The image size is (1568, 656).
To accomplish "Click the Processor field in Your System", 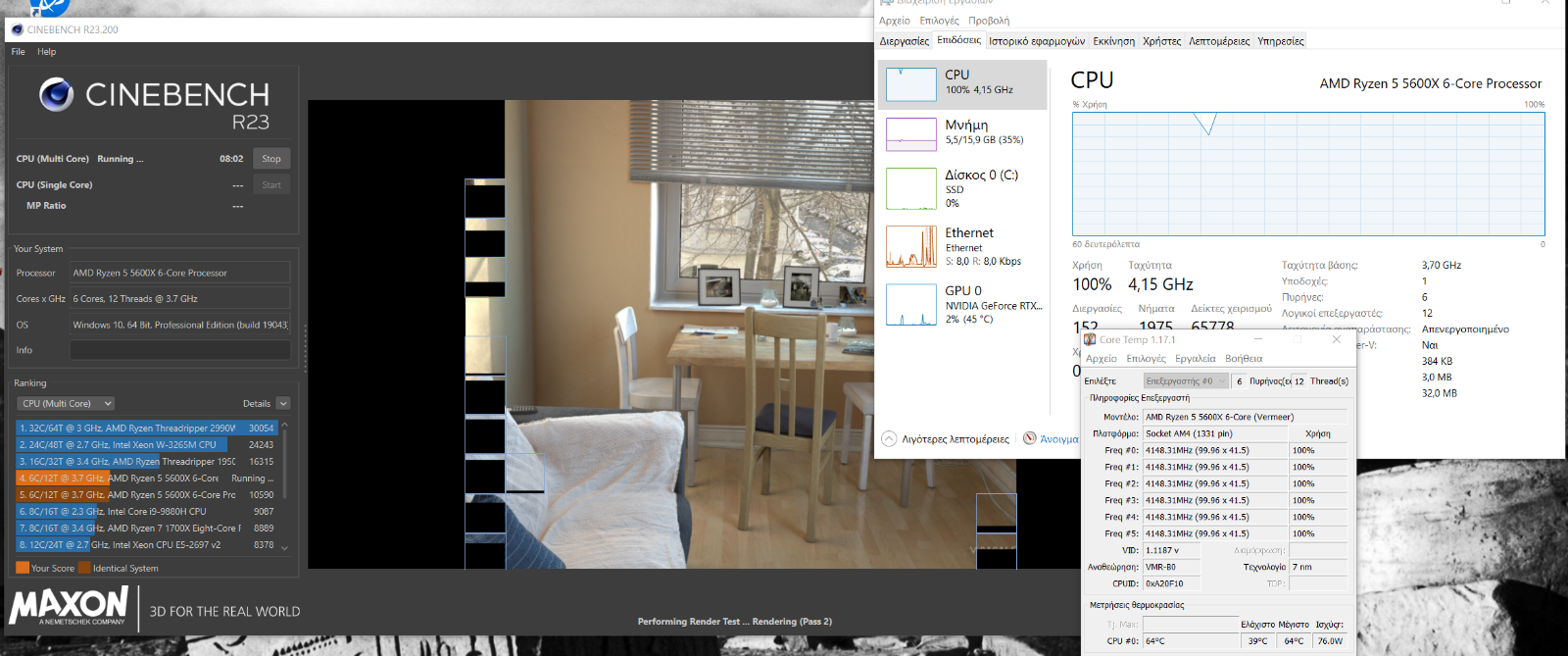I will pyautogui.click(x=180, y=273).
